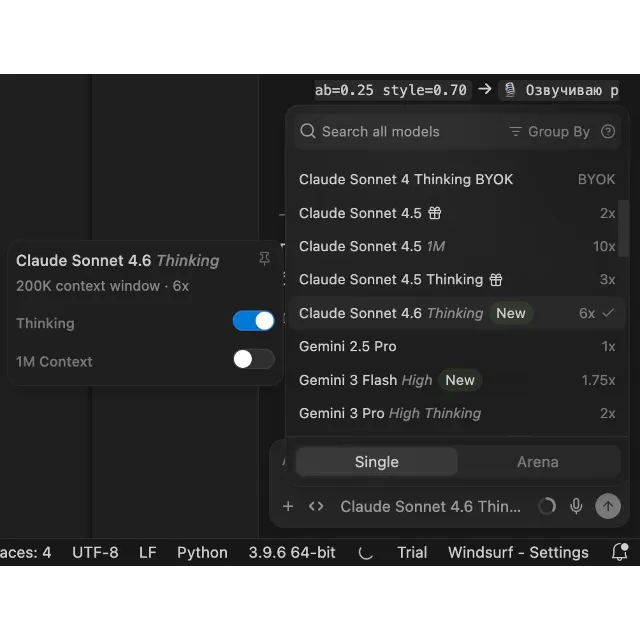Screen dimensions: 640x640
Task: Select Claude Sonnet 4.6 Thinking model
Action: coord(457,313)
